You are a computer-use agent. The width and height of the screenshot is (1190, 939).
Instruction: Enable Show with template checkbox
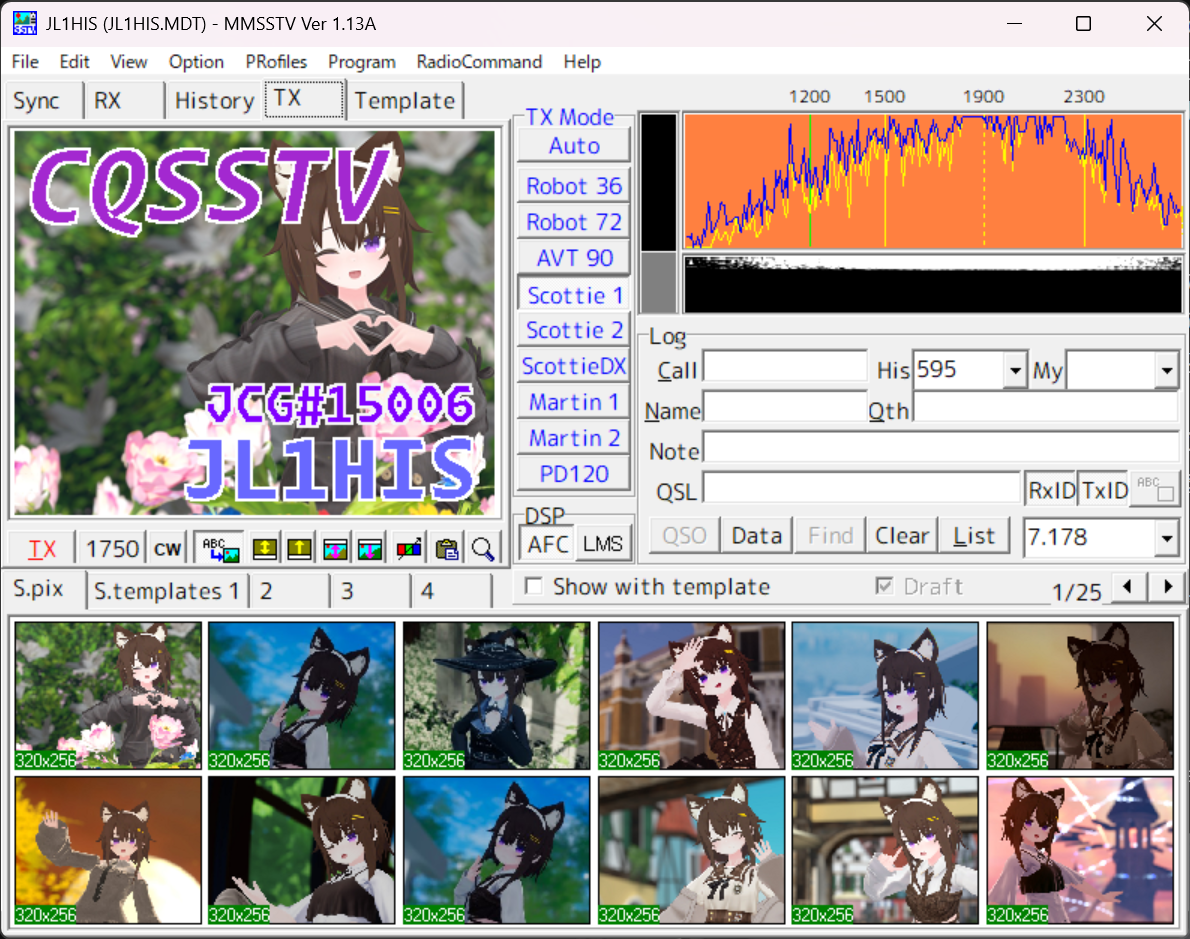(x=535, y=587)
